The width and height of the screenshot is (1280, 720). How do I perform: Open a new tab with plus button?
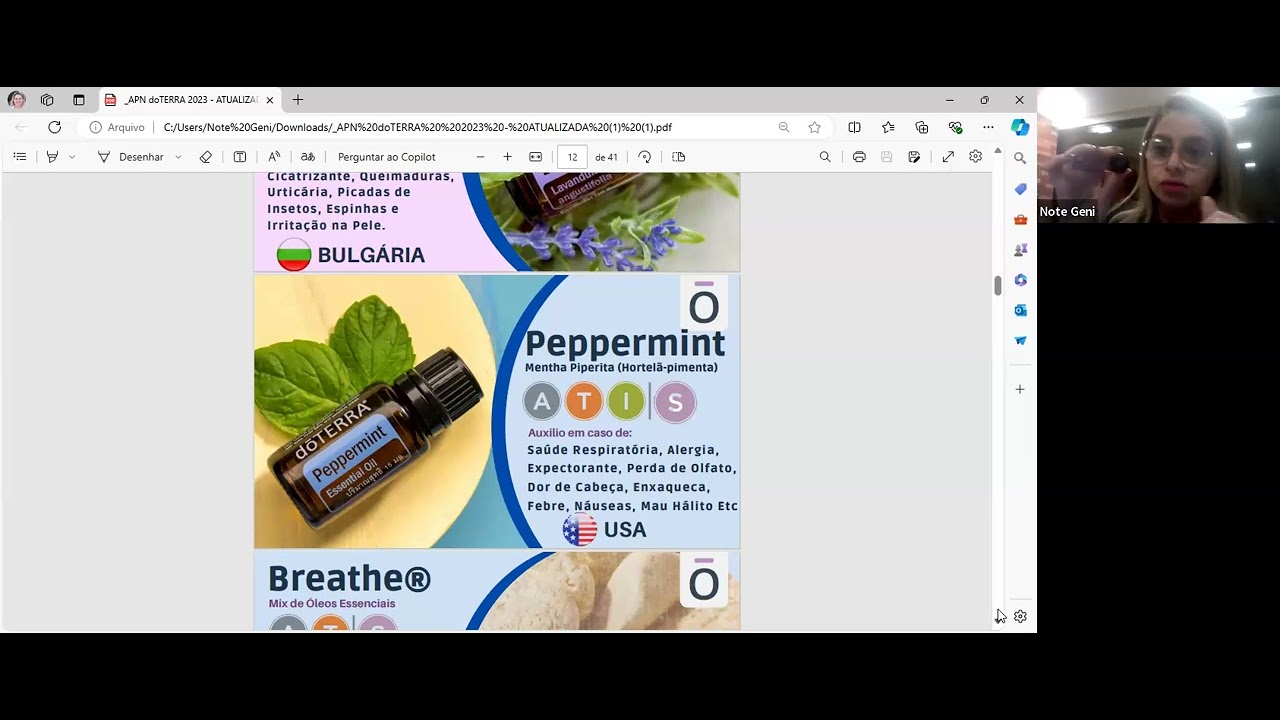point(298,100)
